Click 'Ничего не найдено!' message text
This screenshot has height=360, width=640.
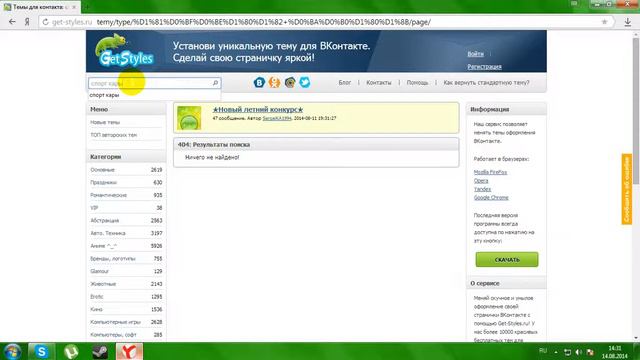pos(212,157)
